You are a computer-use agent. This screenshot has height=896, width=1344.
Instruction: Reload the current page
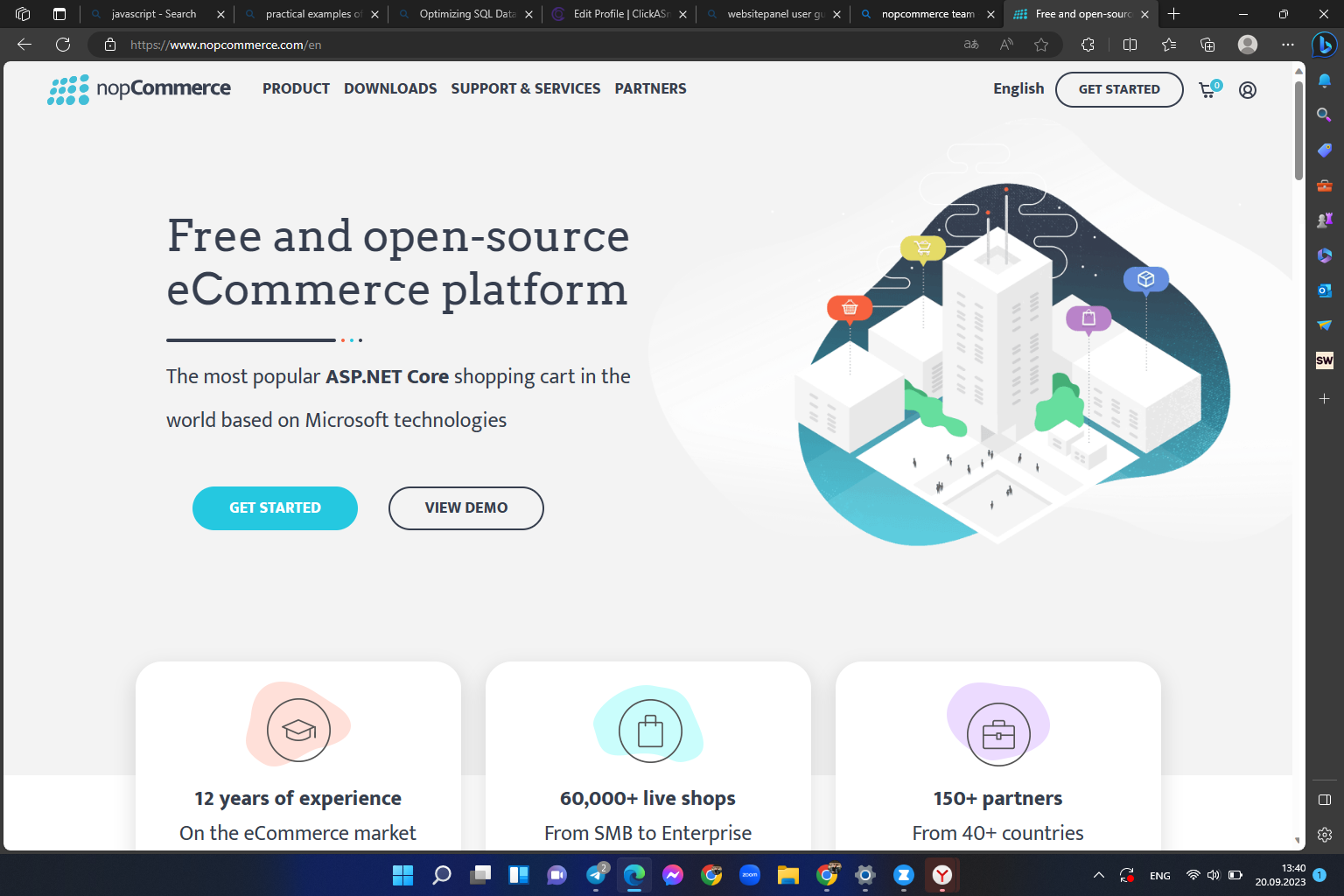pos(63,45)
